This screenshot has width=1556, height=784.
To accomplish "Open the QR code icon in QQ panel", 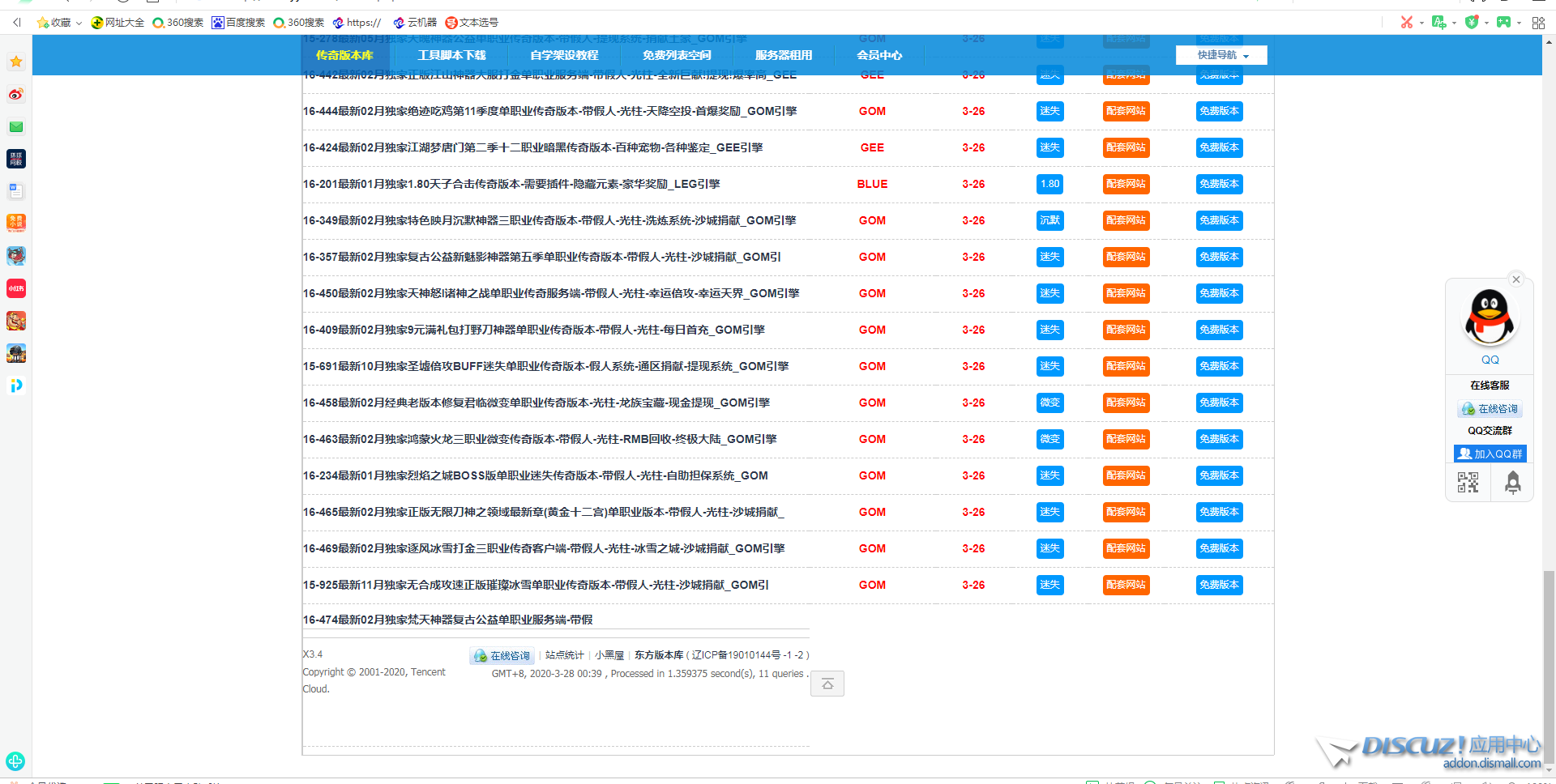I will (x=1468, y=483).
